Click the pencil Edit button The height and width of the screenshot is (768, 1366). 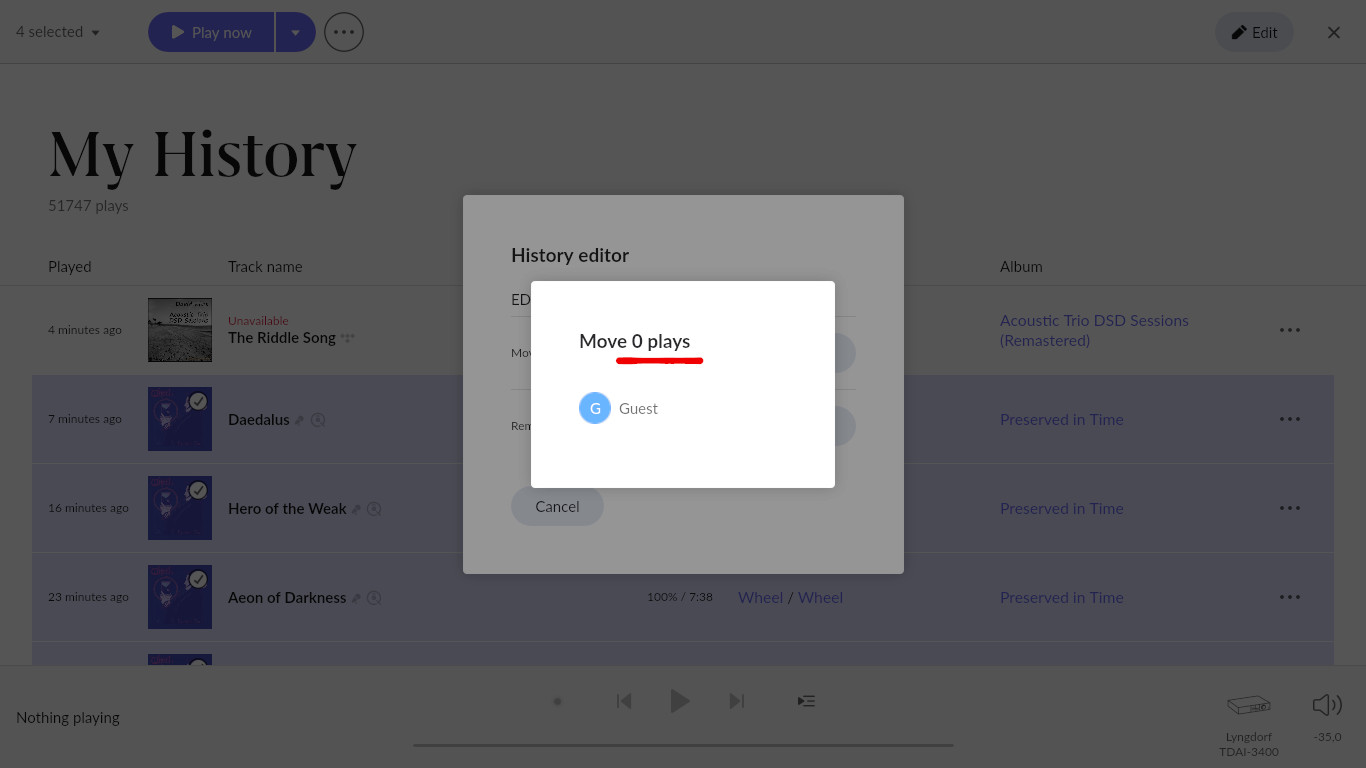point(1254,32)
